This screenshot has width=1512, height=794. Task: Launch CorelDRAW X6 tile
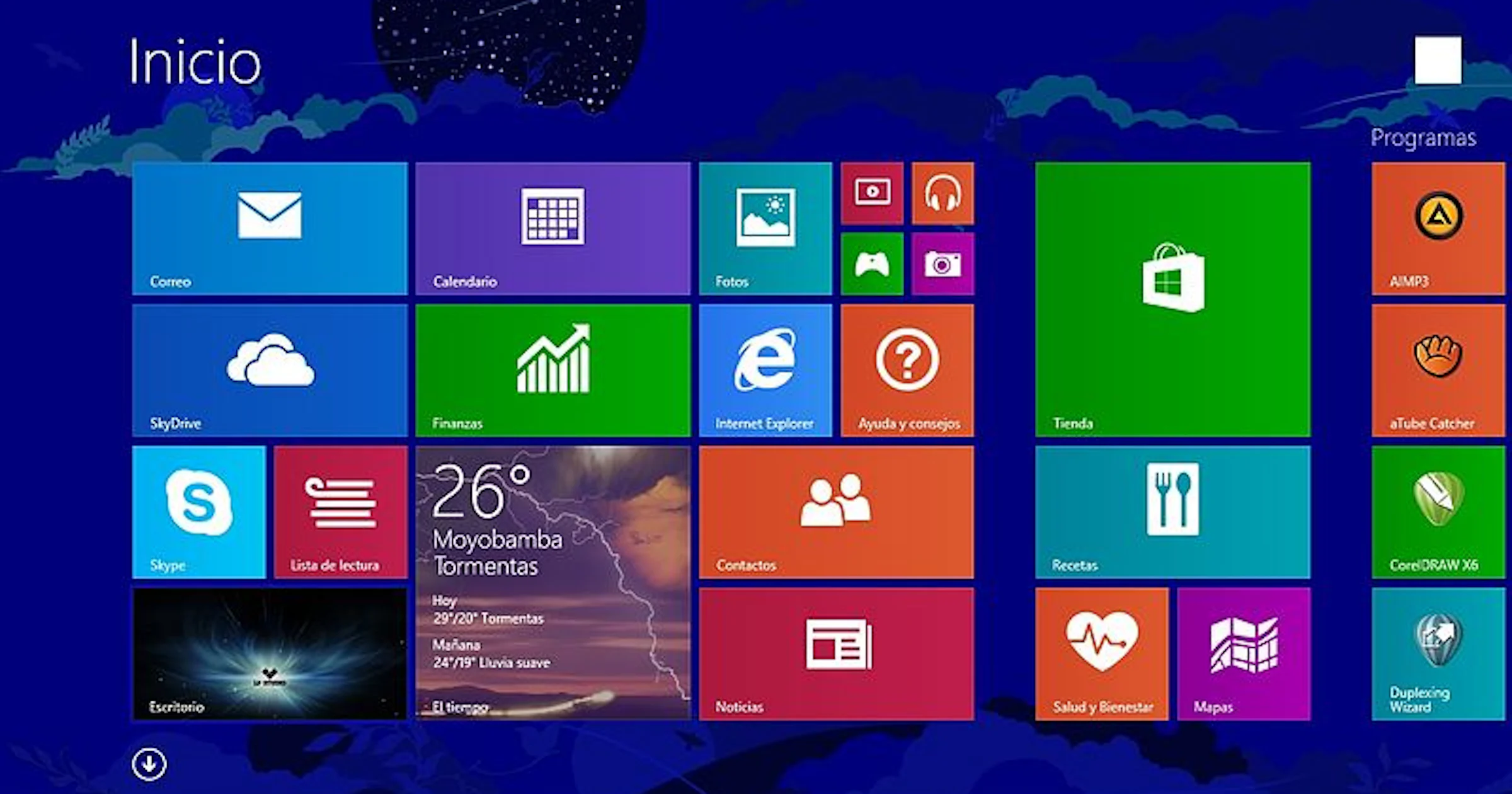(1438, 512)
